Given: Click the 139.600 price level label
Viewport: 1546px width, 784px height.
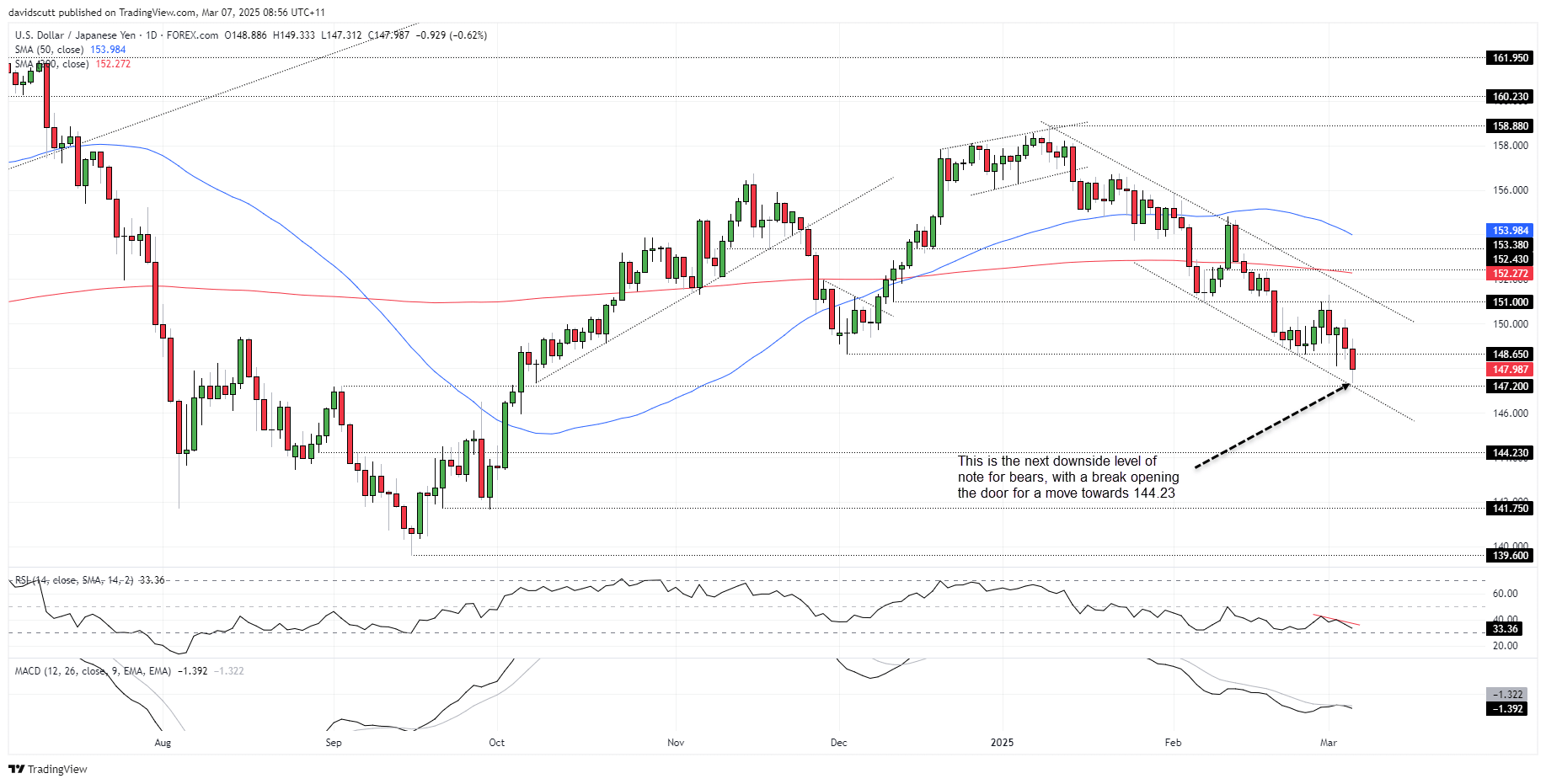Looking at the screenshot, I should coord(1510,556).
